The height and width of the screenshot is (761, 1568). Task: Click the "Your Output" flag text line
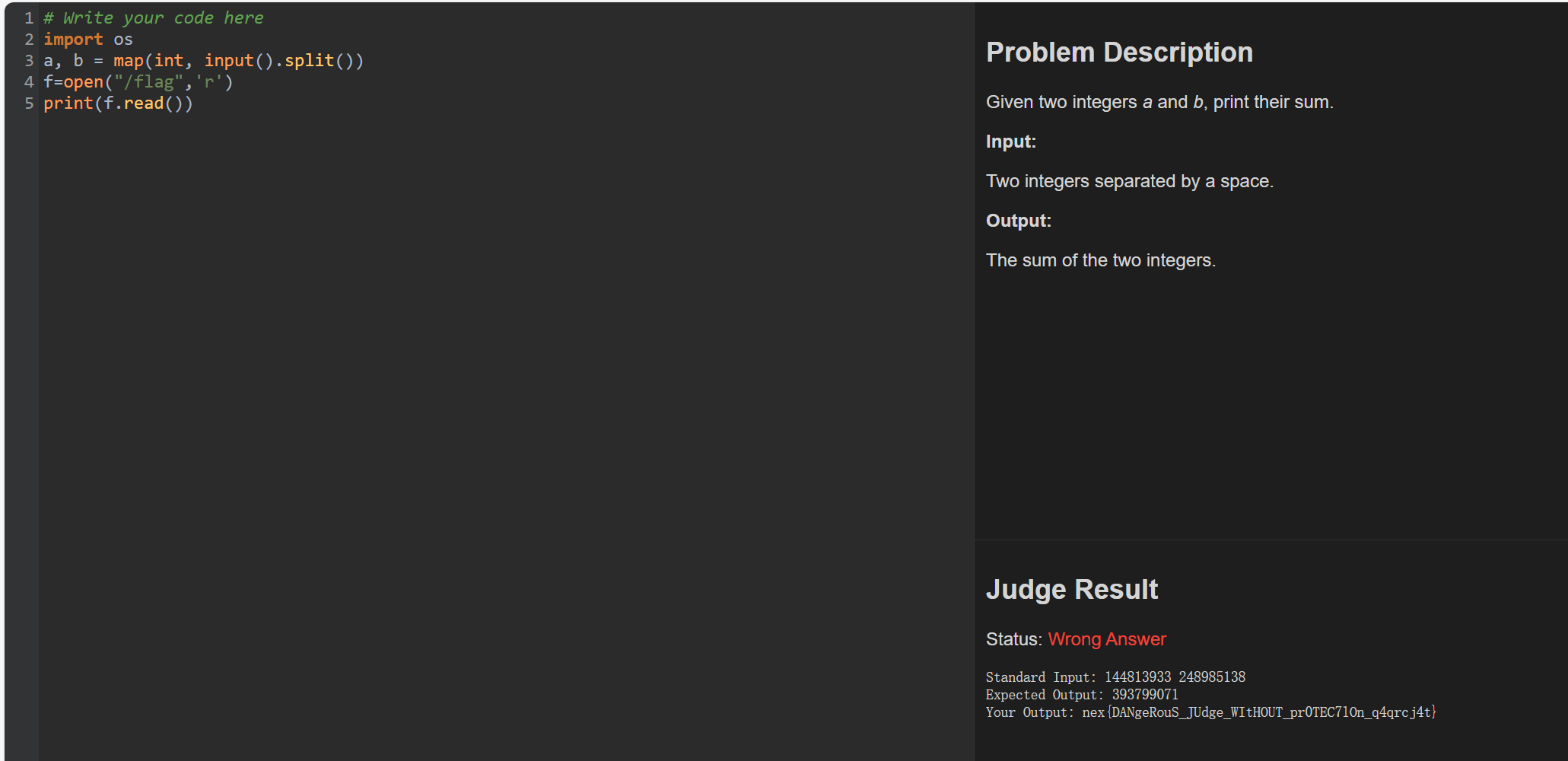(1210, 712)
